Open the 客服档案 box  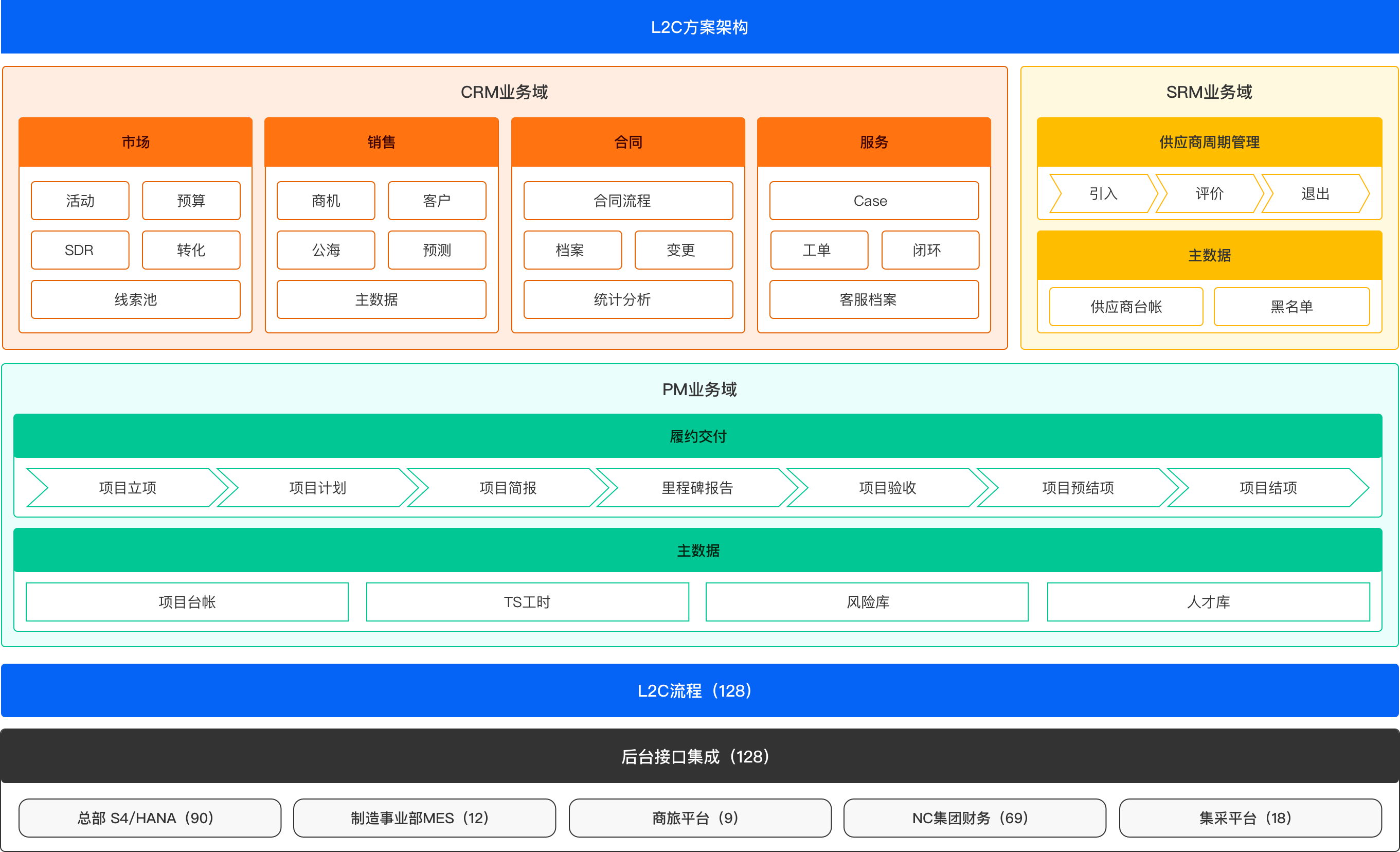[x=874, y=299]
